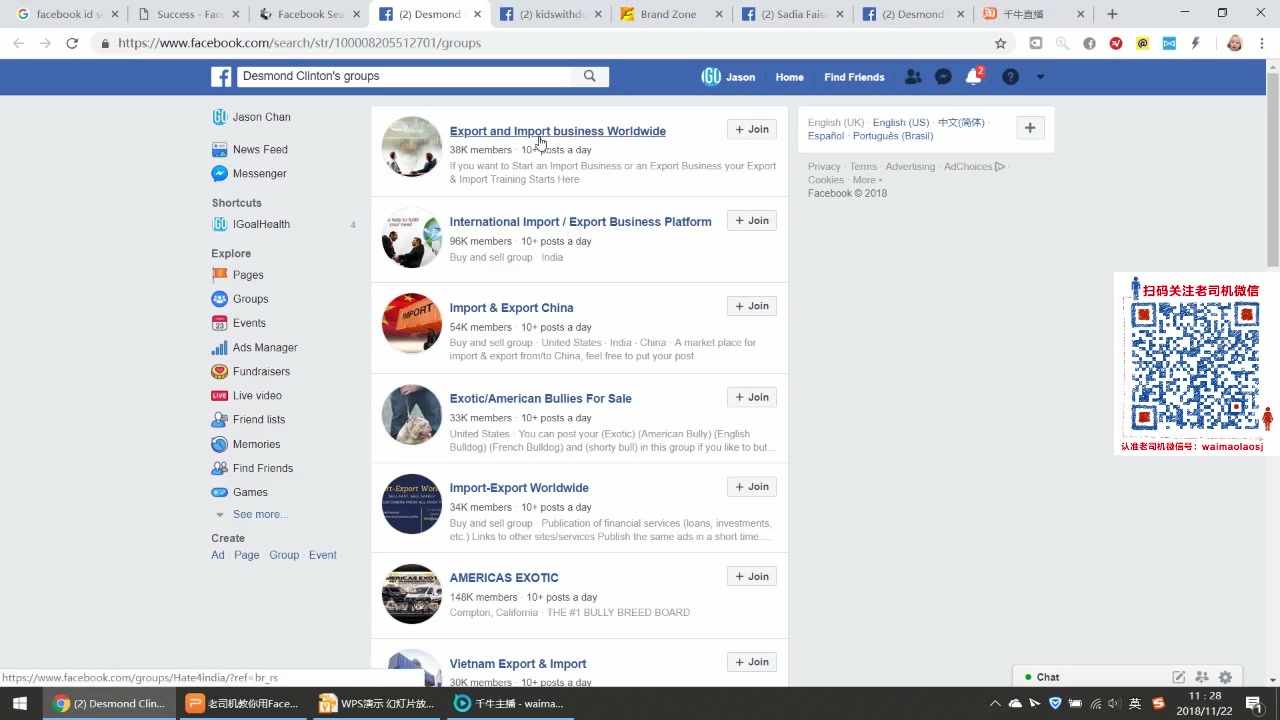
Task: Click the search magnifier button in Facebook bar
Action: (x=590, y=76)
